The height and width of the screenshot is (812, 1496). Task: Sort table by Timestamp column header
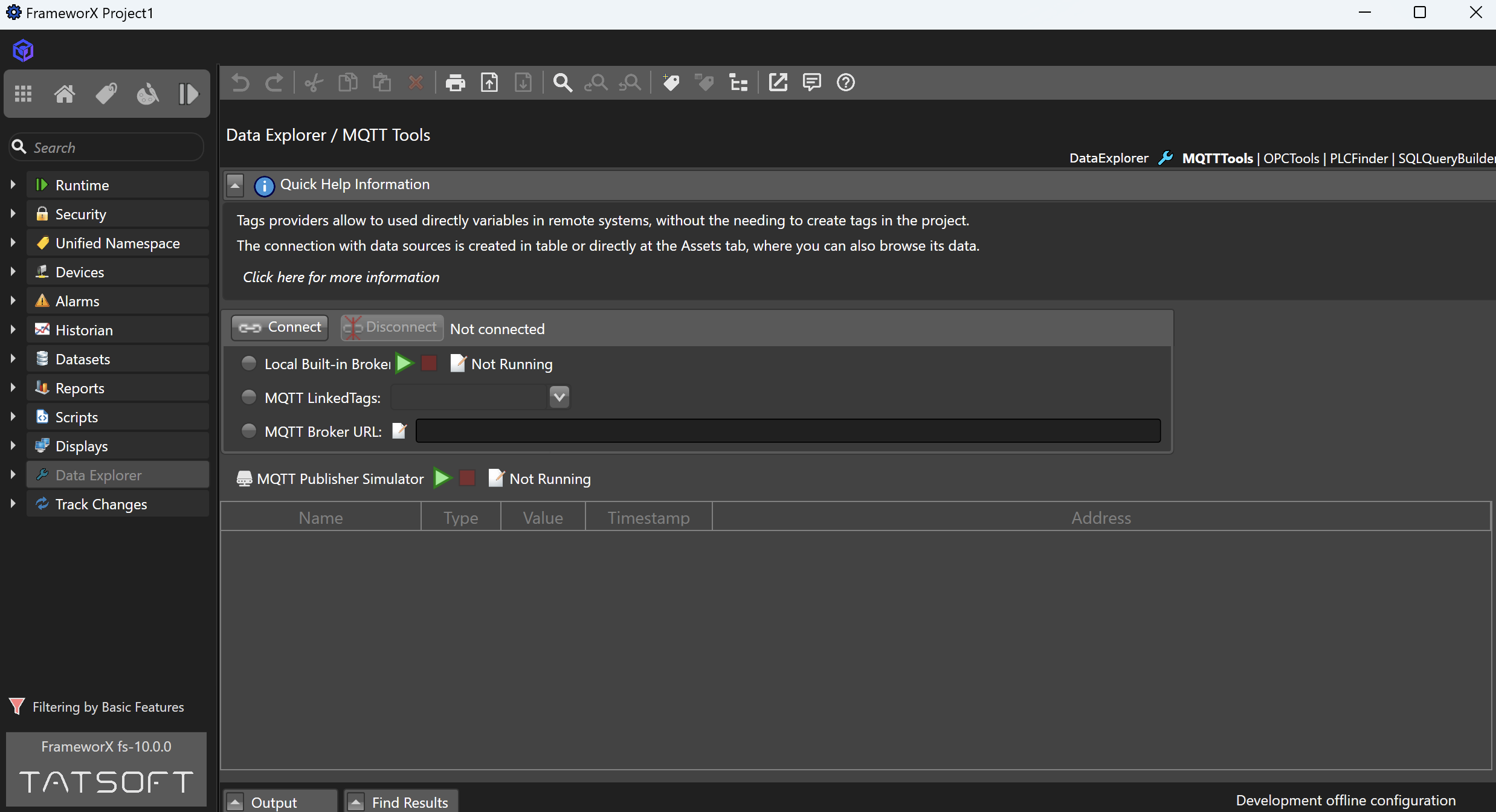point(648,517)
